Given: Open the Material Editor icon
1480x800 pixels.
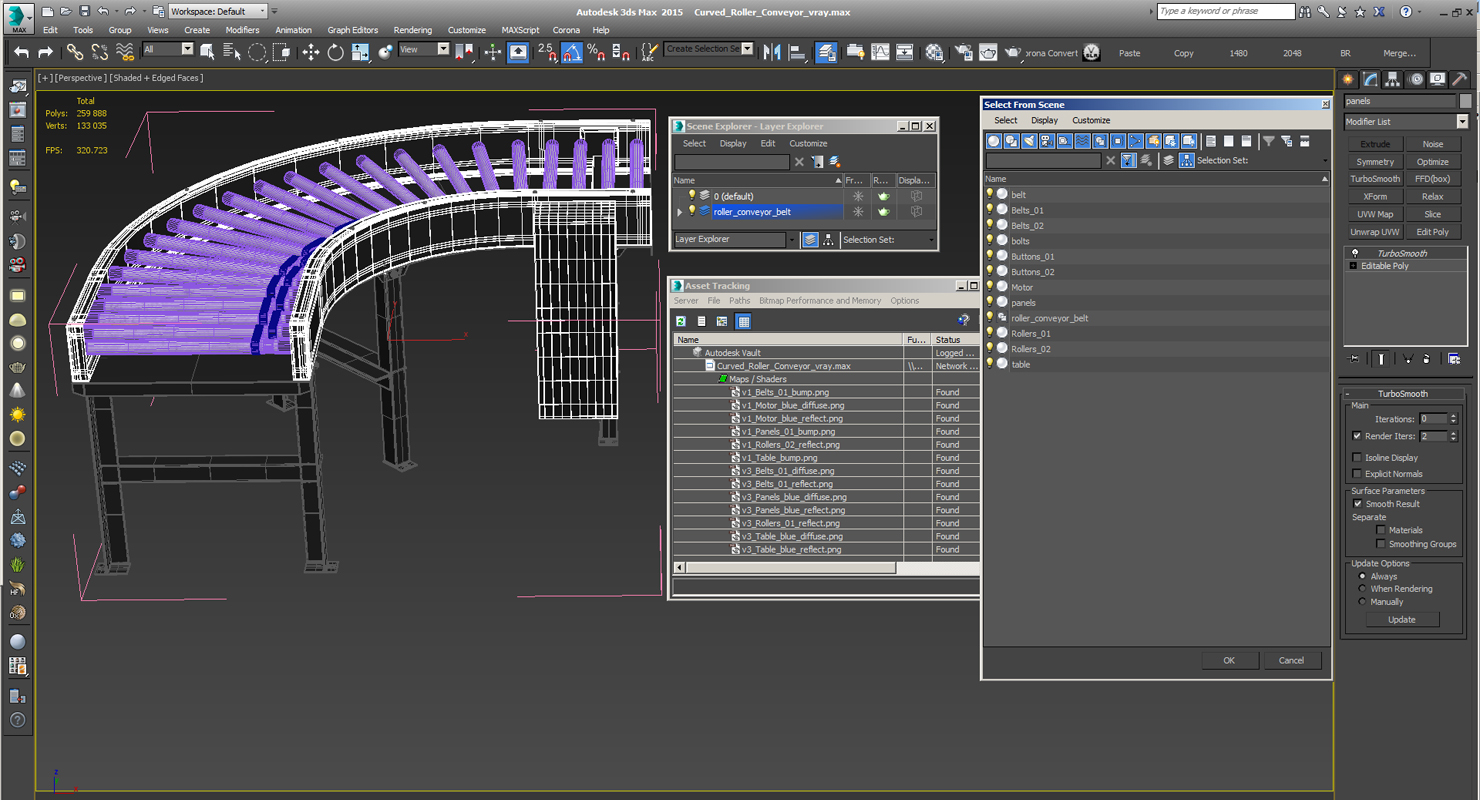Looking at the screenshot, I should [934, 52].
